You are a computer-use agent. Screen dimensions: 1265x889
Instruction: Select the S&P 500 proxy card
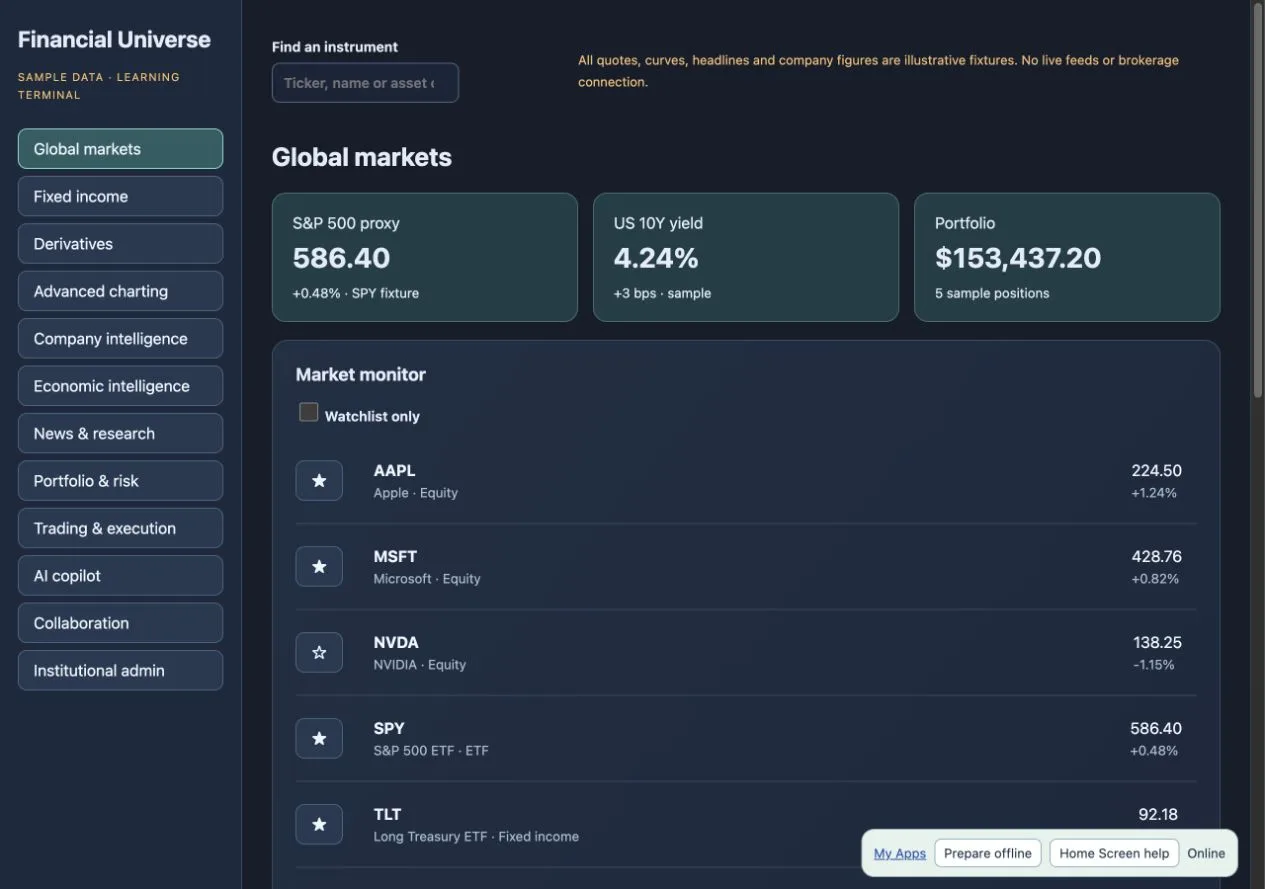pyautogui.click(x=425, y=257)
